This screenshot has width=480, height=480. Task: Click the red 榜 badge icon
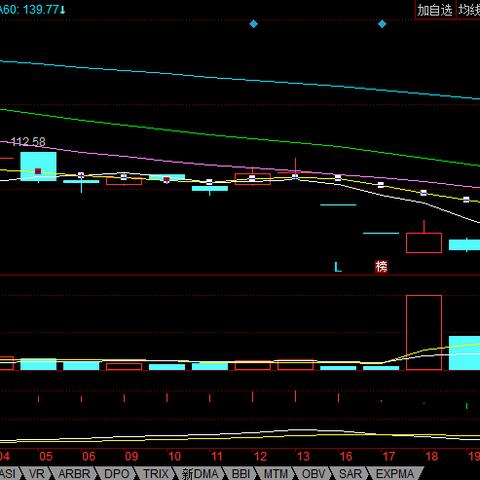[x=381, y=266]
